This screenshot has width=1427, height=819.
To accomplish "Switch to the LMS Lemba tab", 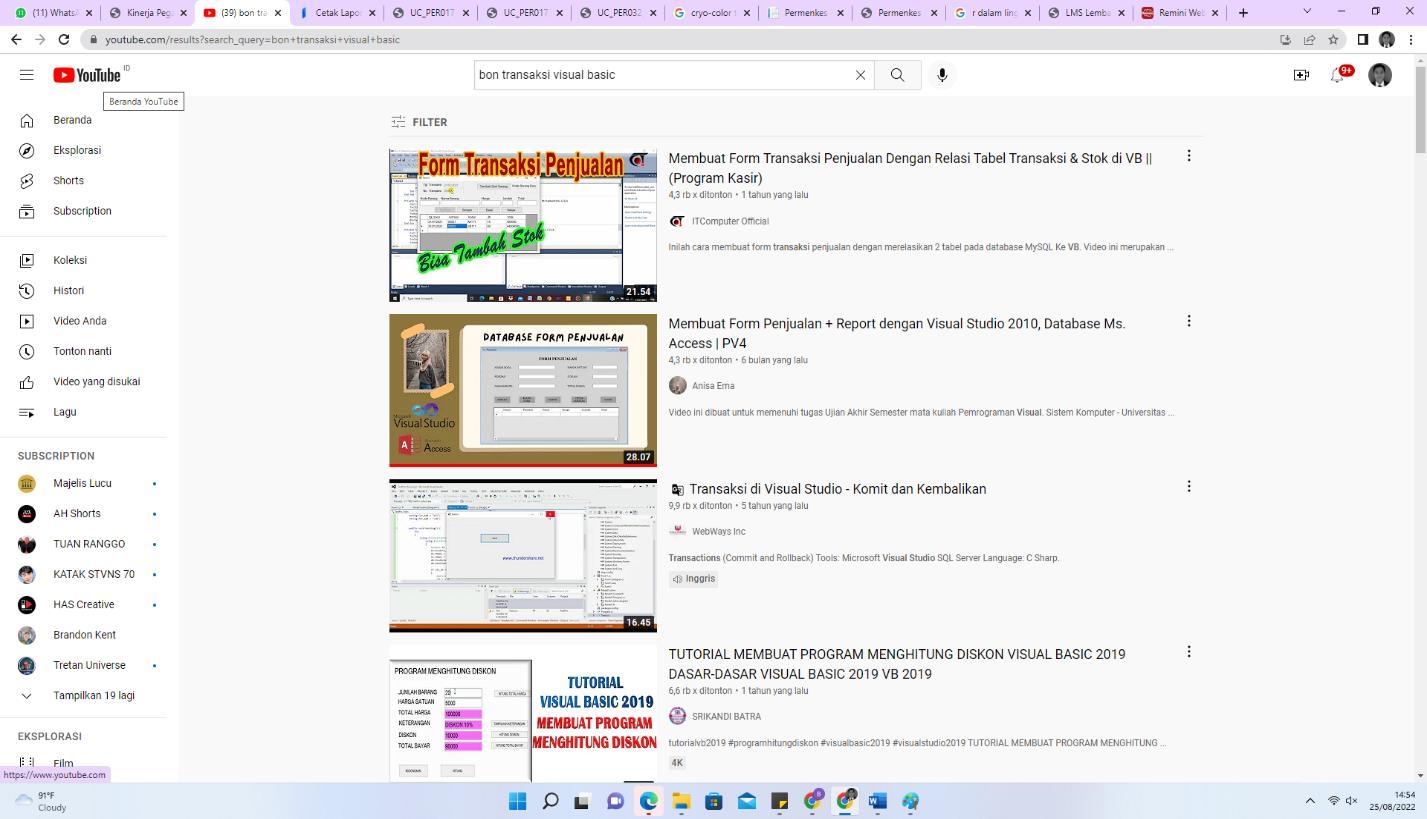I will (x=1088, y=13).
